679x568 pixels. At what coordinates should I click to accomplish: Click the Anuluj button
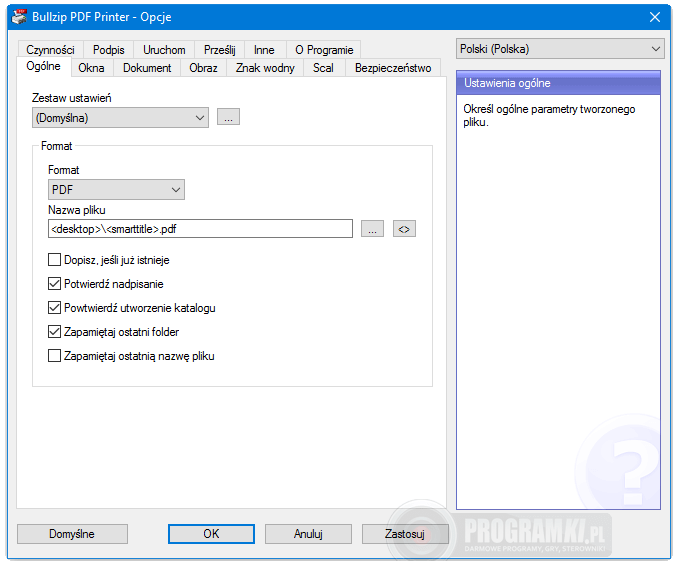(308, 534)
